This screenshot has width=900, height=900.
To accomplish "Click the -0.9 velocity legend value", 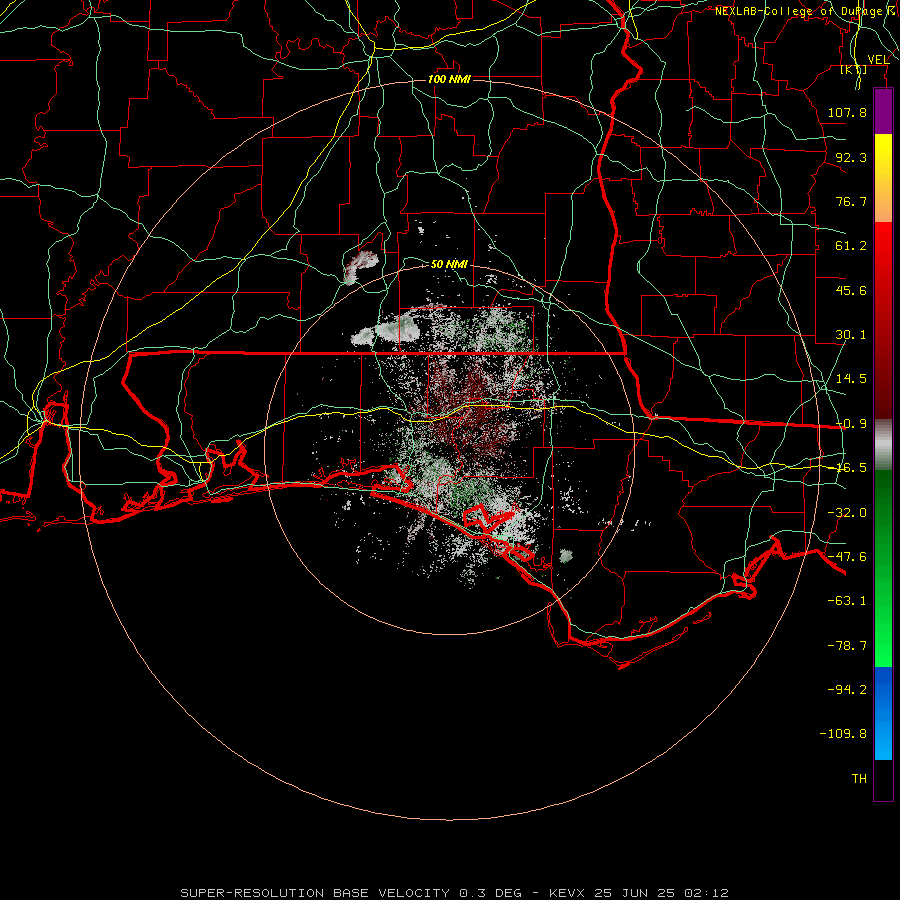I will 851,424.
